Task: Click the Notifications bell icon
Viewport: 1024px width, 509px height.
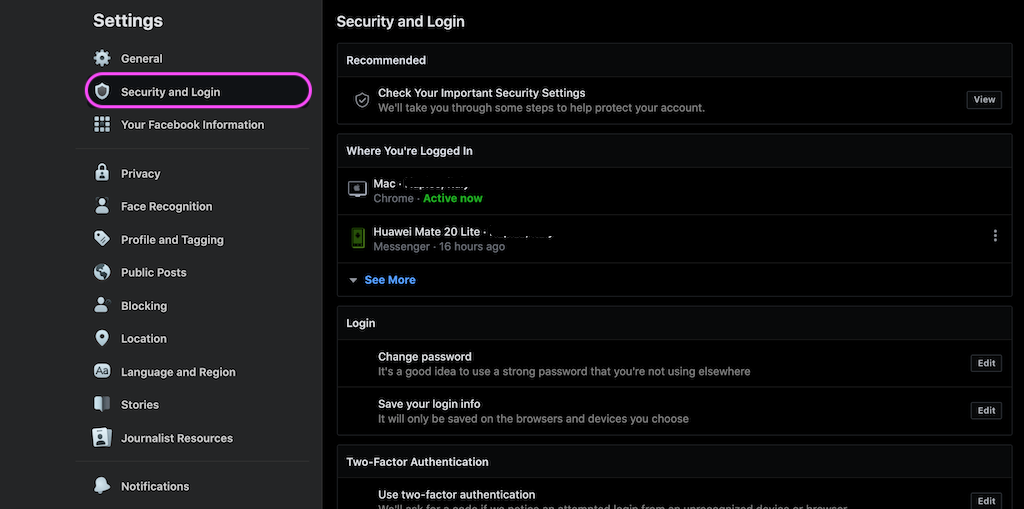Action: pyautogui.click(x=102, y=485)
